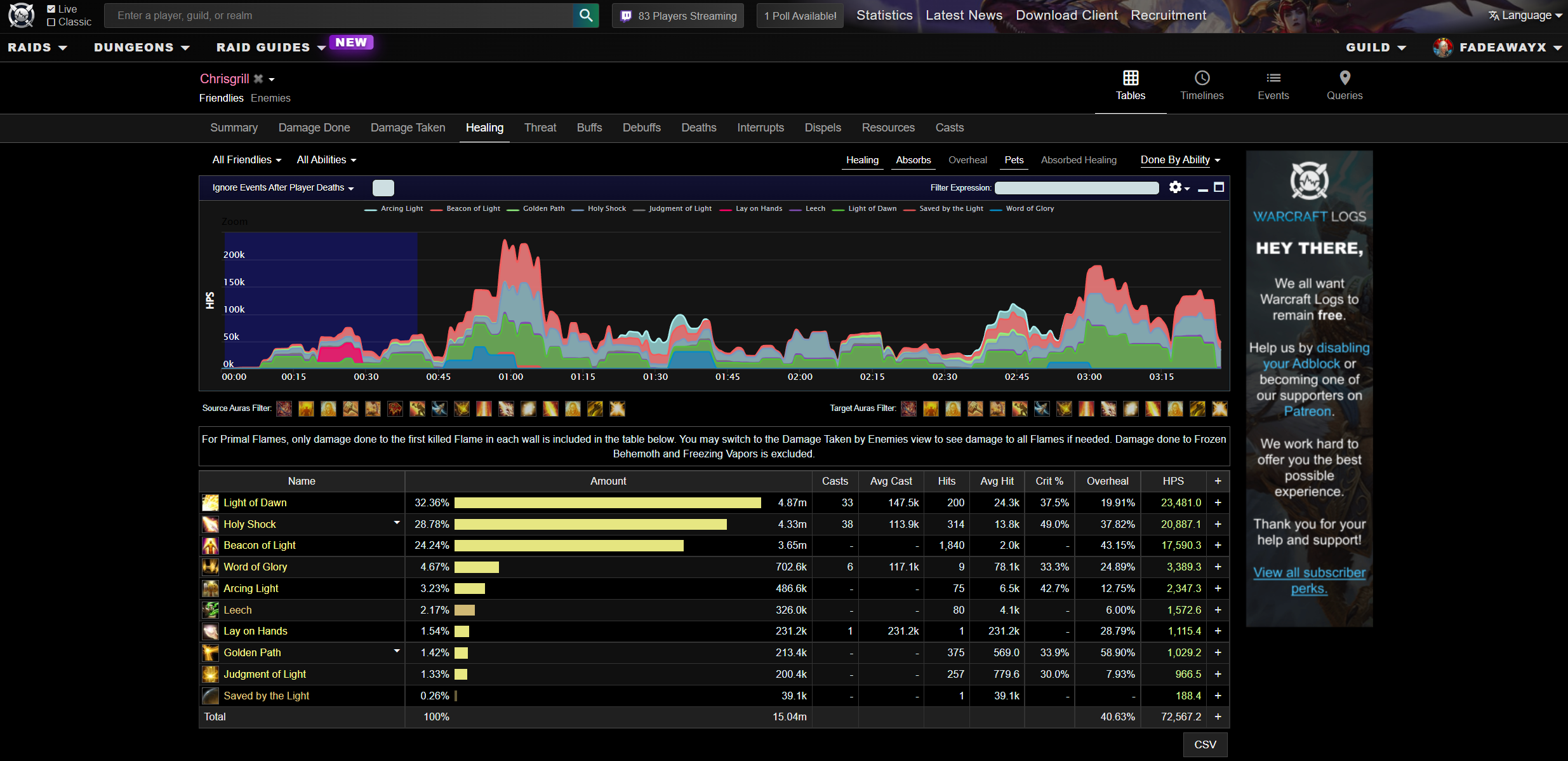Click the Light of Dawn ability icon
The width and height of the screenshot is (1568, 761).
click(210, 503)
